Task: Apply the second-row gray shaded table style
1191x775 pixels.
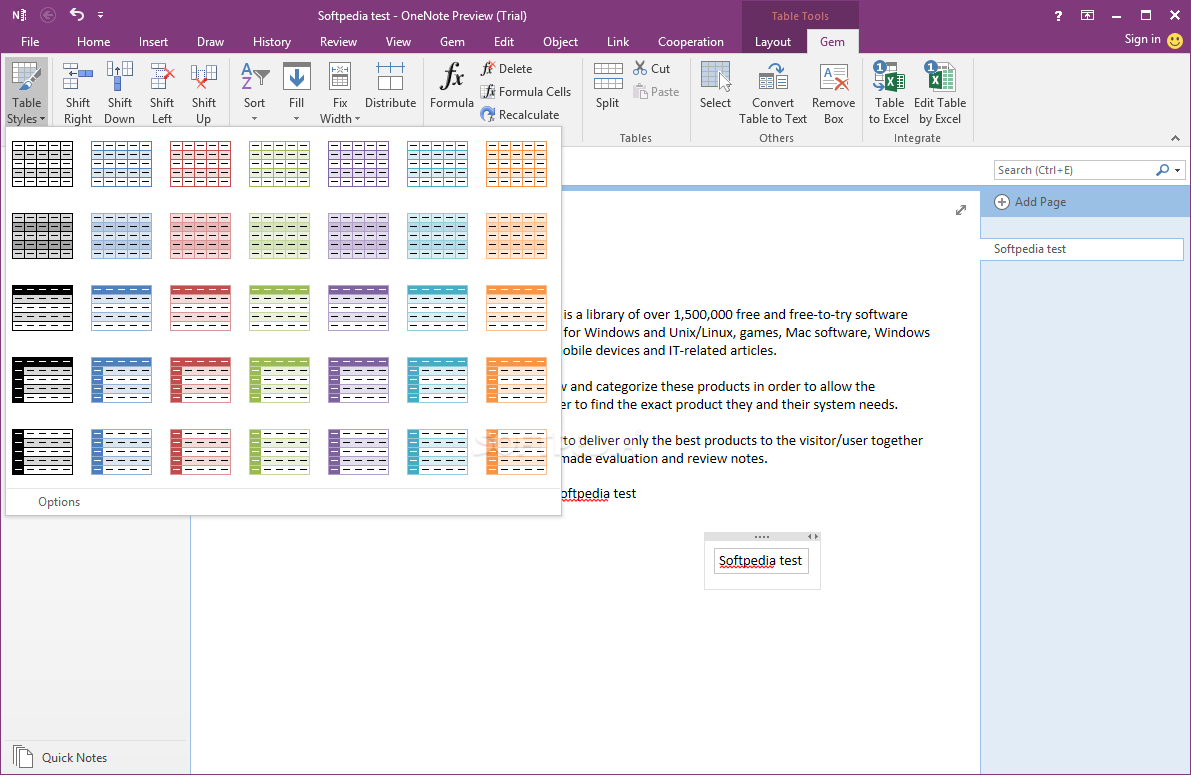Action: [x=43, y=236]
